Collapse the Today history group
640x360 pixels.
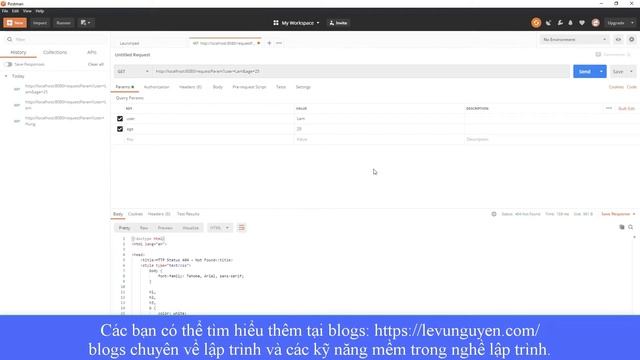click(x=6, y=76)
